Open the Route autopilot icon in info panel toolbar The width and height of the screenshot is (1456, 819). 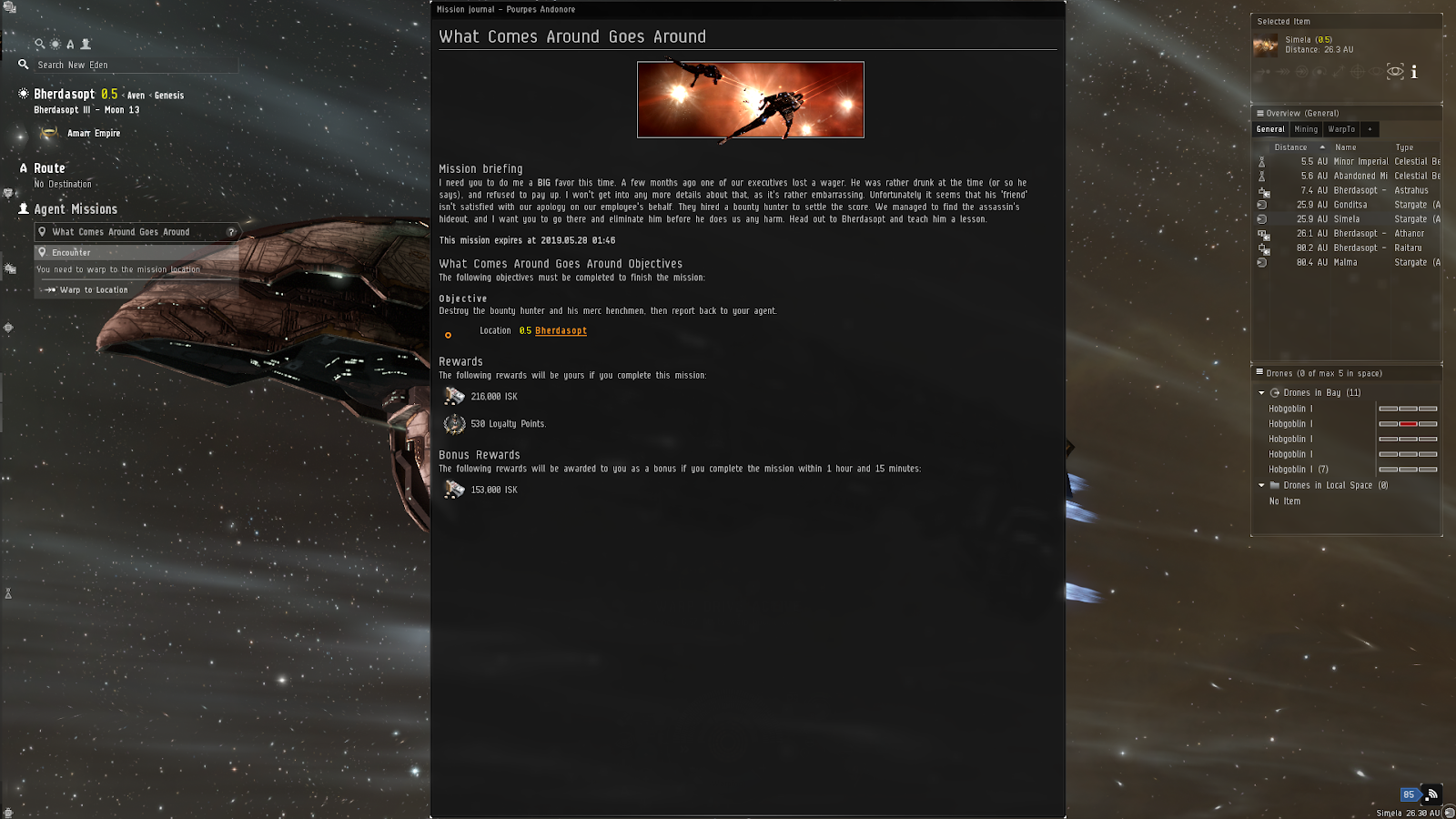[x=70, y=44]
